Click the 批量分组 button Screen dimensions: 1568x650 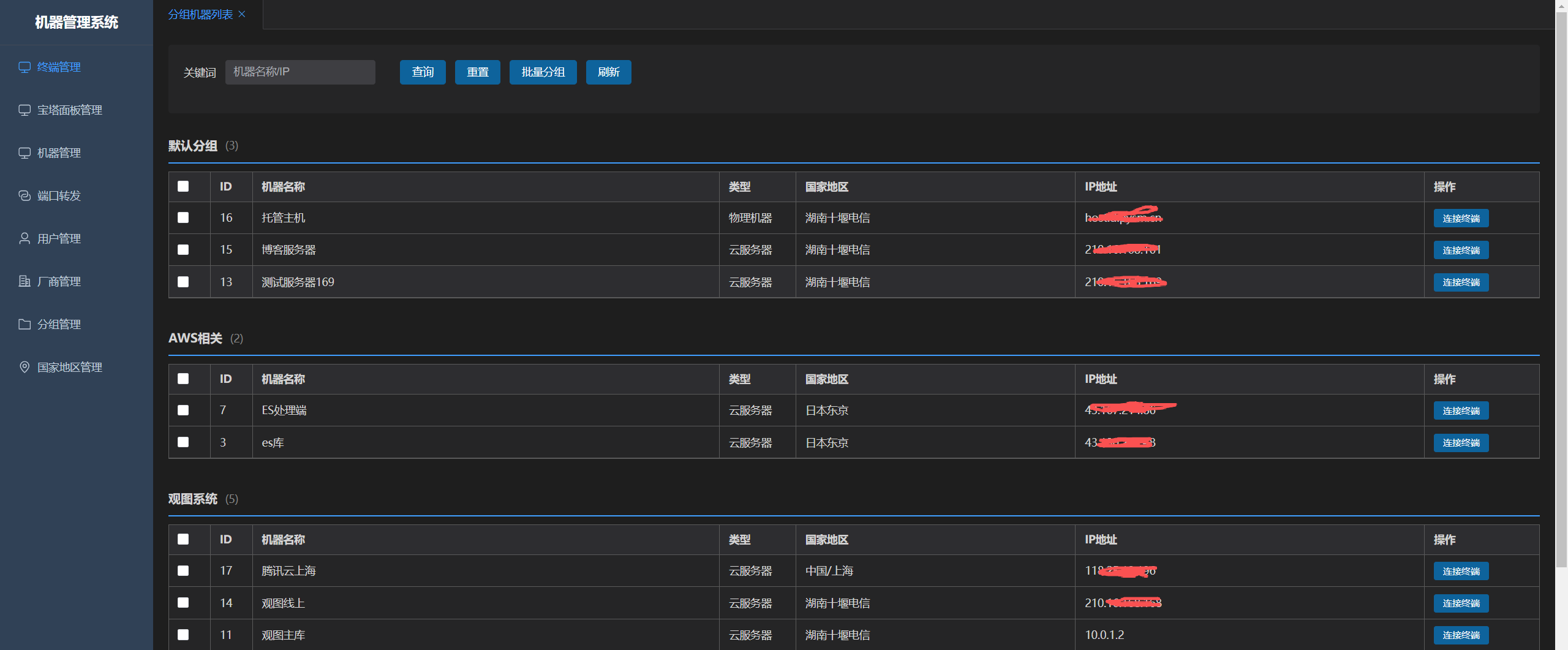click(x=543, y=72)
